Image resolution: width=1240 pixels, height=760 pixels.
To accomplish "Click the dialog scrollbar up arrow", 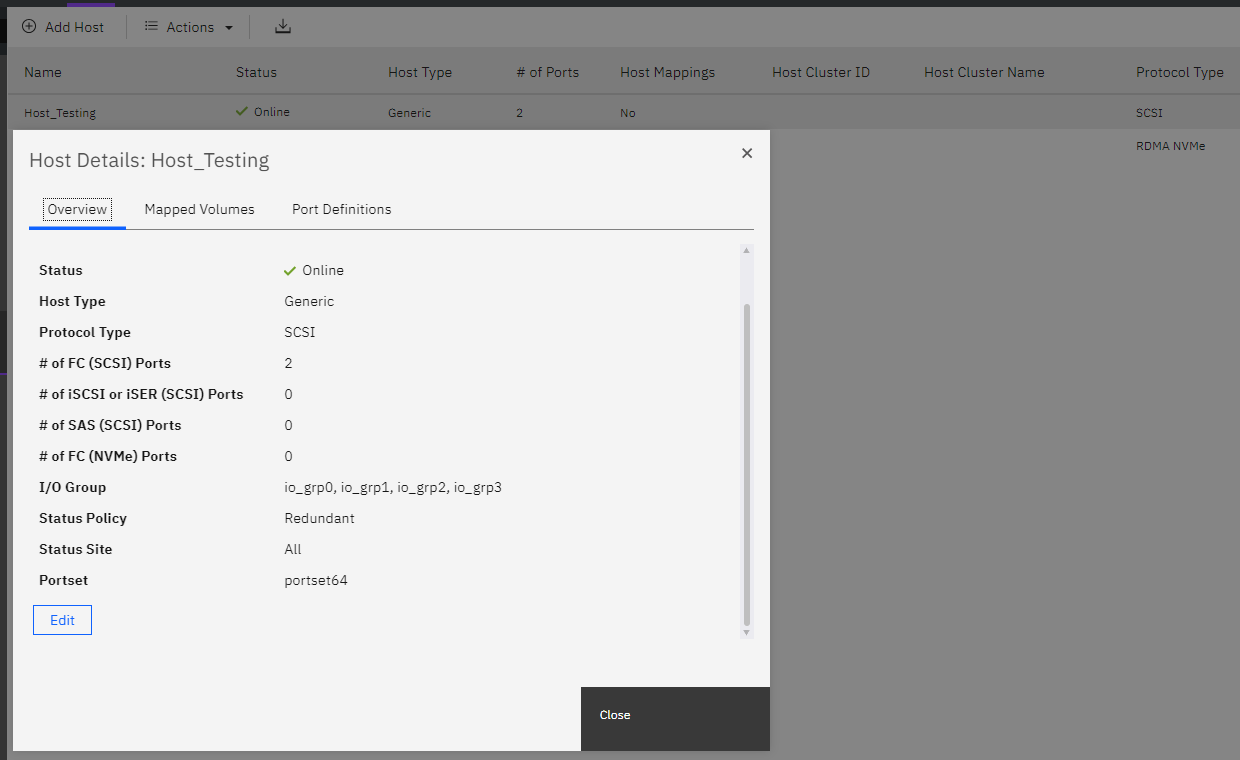I will point(746,251).
